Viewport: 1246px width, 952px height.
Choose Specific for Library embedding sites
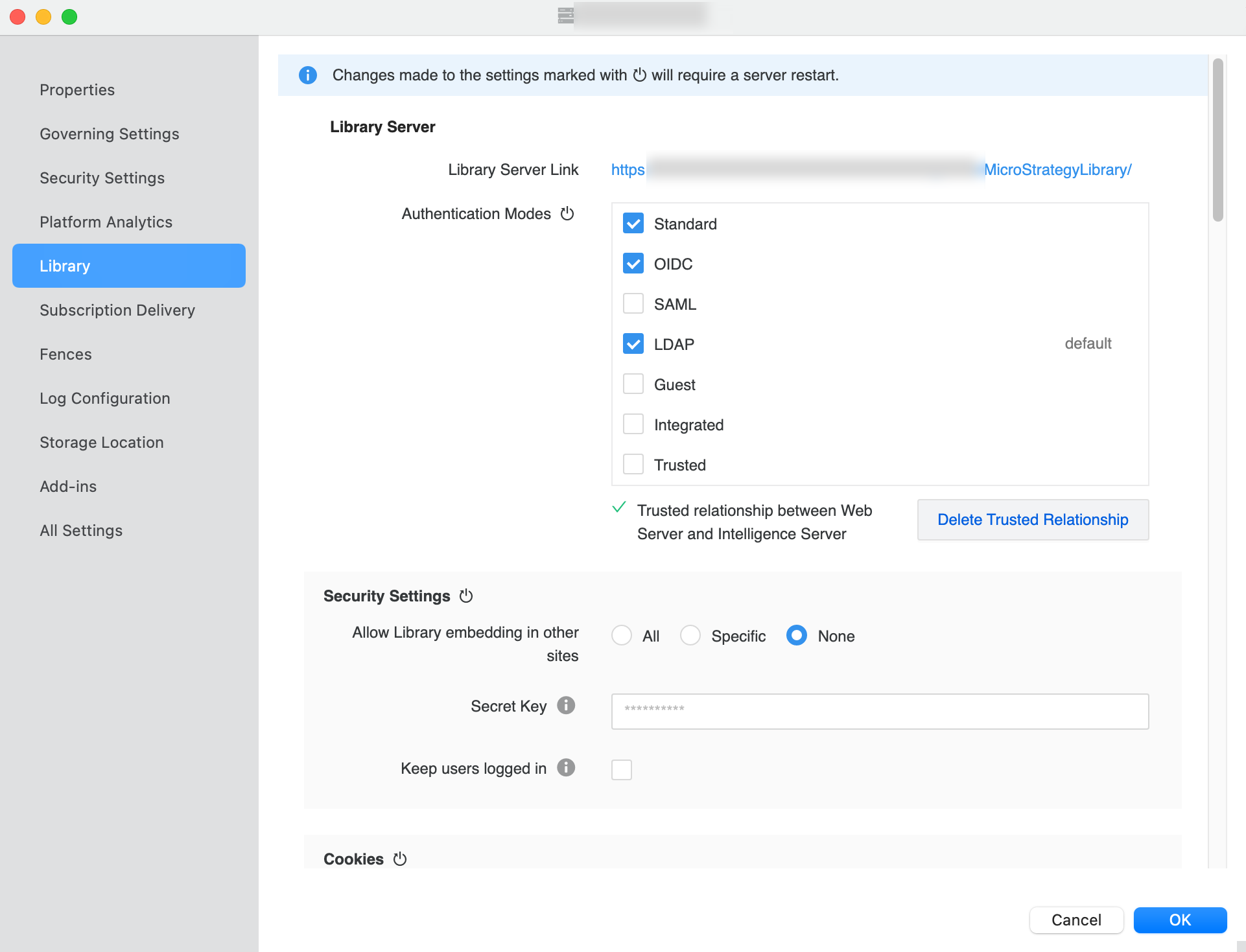tap(690, 635)
